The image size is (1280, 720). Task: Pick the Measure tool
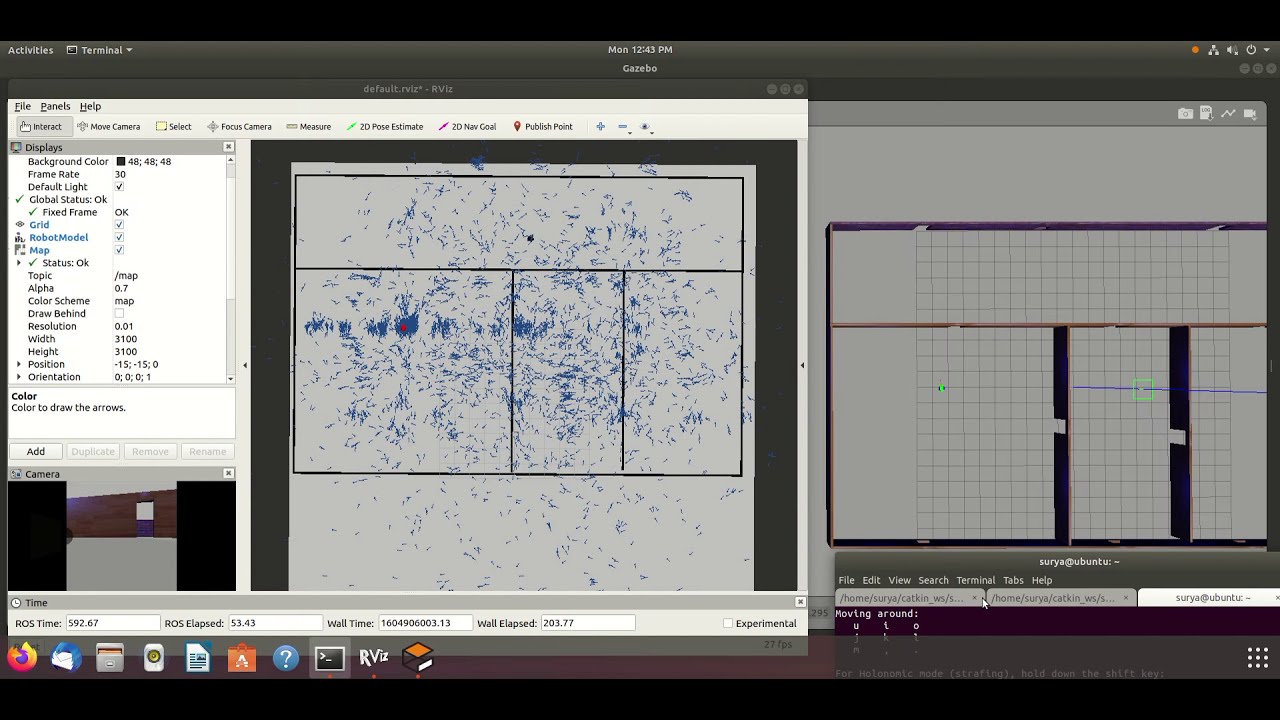click(308, 127)
